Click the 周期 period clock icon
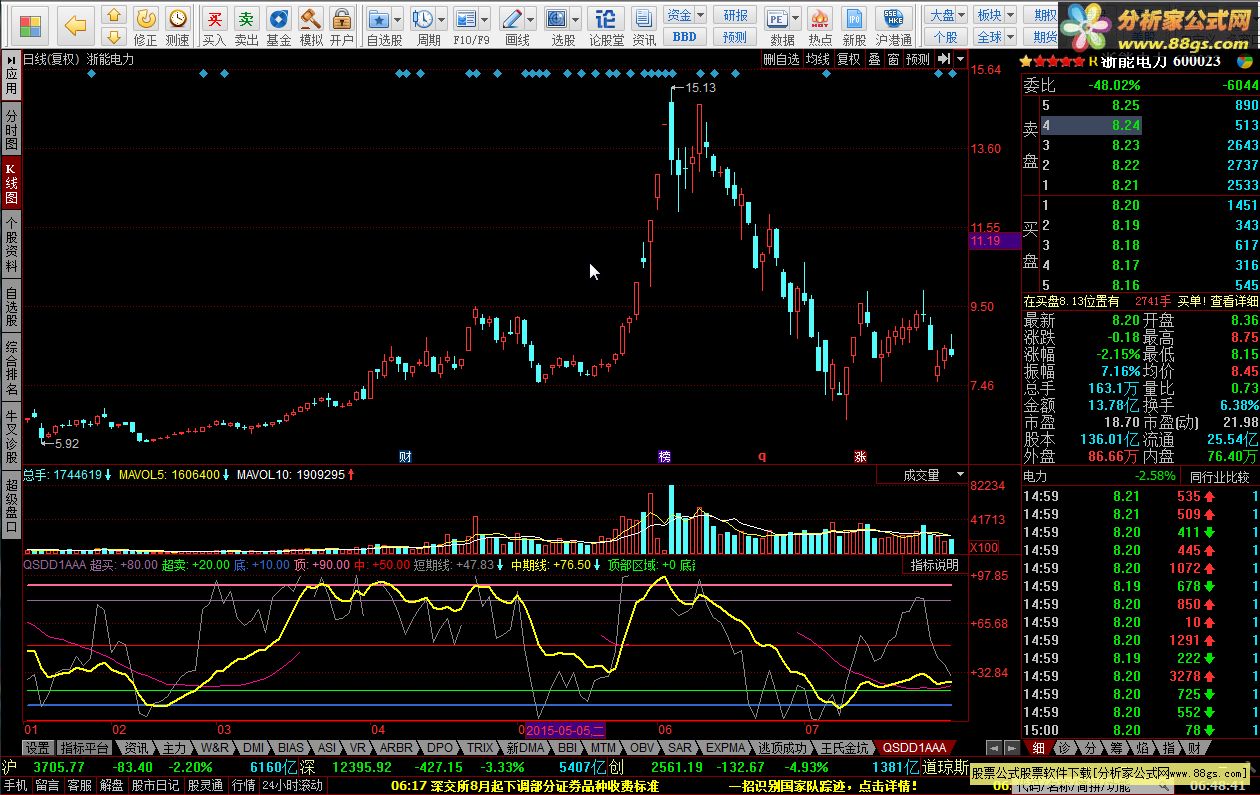The height and width of the screenshot is (795, 1260). click(423, 18)
